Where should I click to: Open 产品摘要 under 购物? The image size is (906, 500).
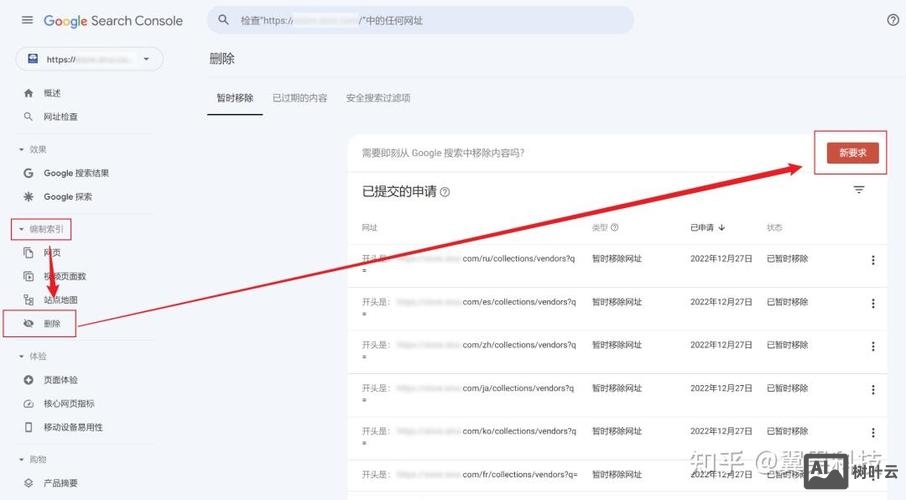tap(61, 483)
